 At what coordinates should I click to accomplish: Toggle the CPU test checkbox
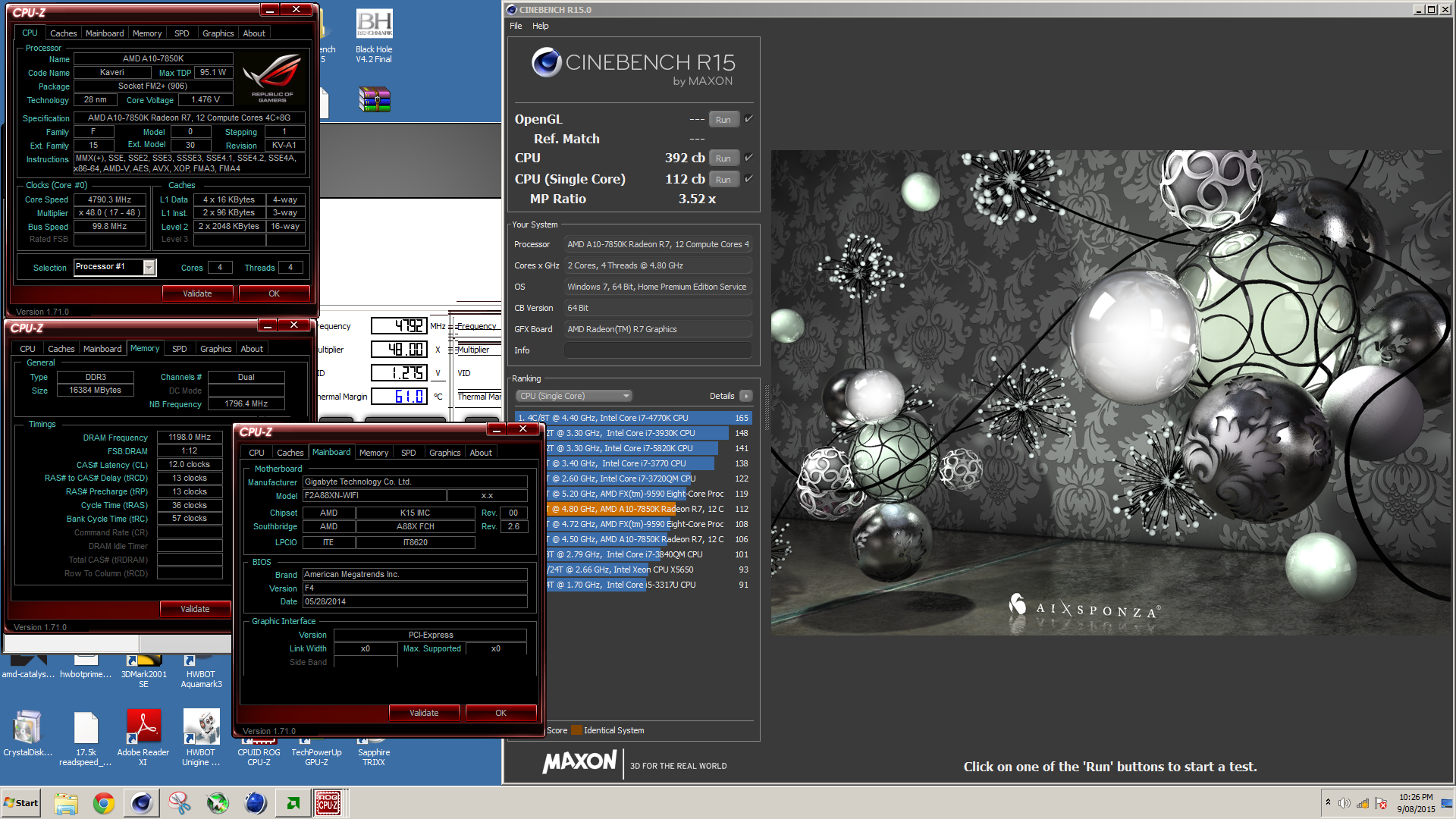pyautogui.click(x=748, y=158)
